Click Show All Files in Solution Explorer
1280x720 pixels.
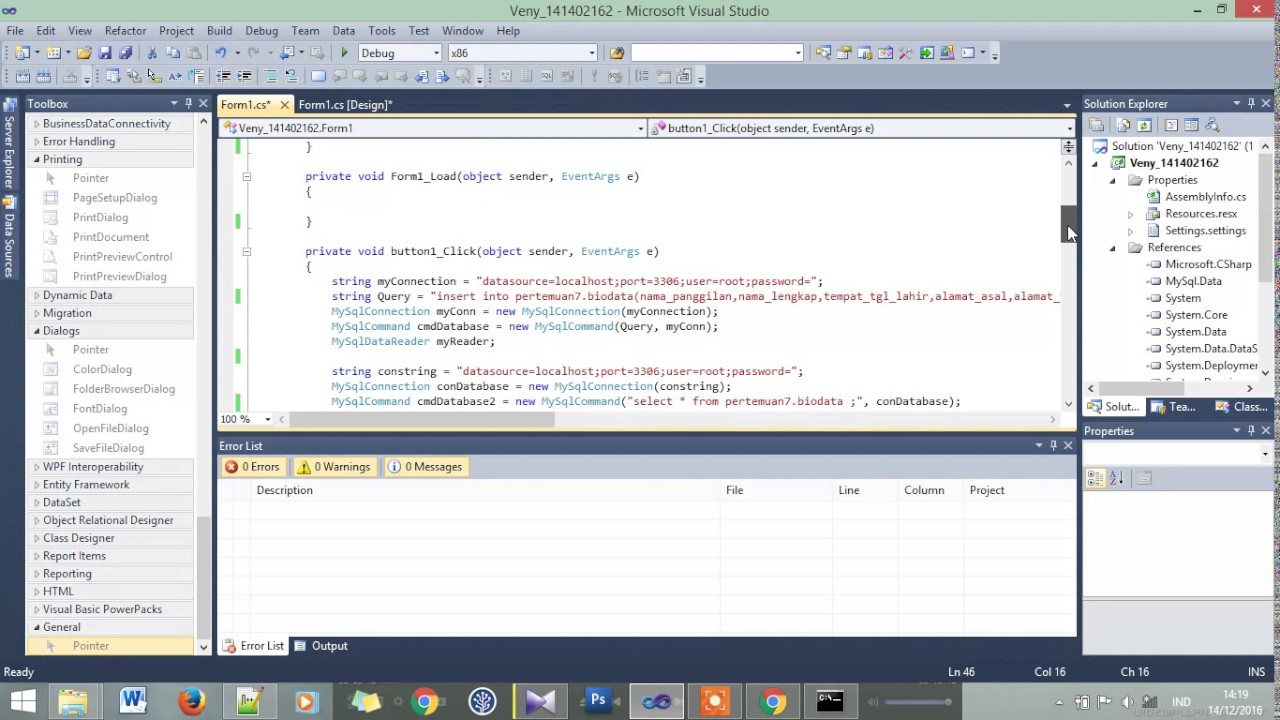[1122, 125]
